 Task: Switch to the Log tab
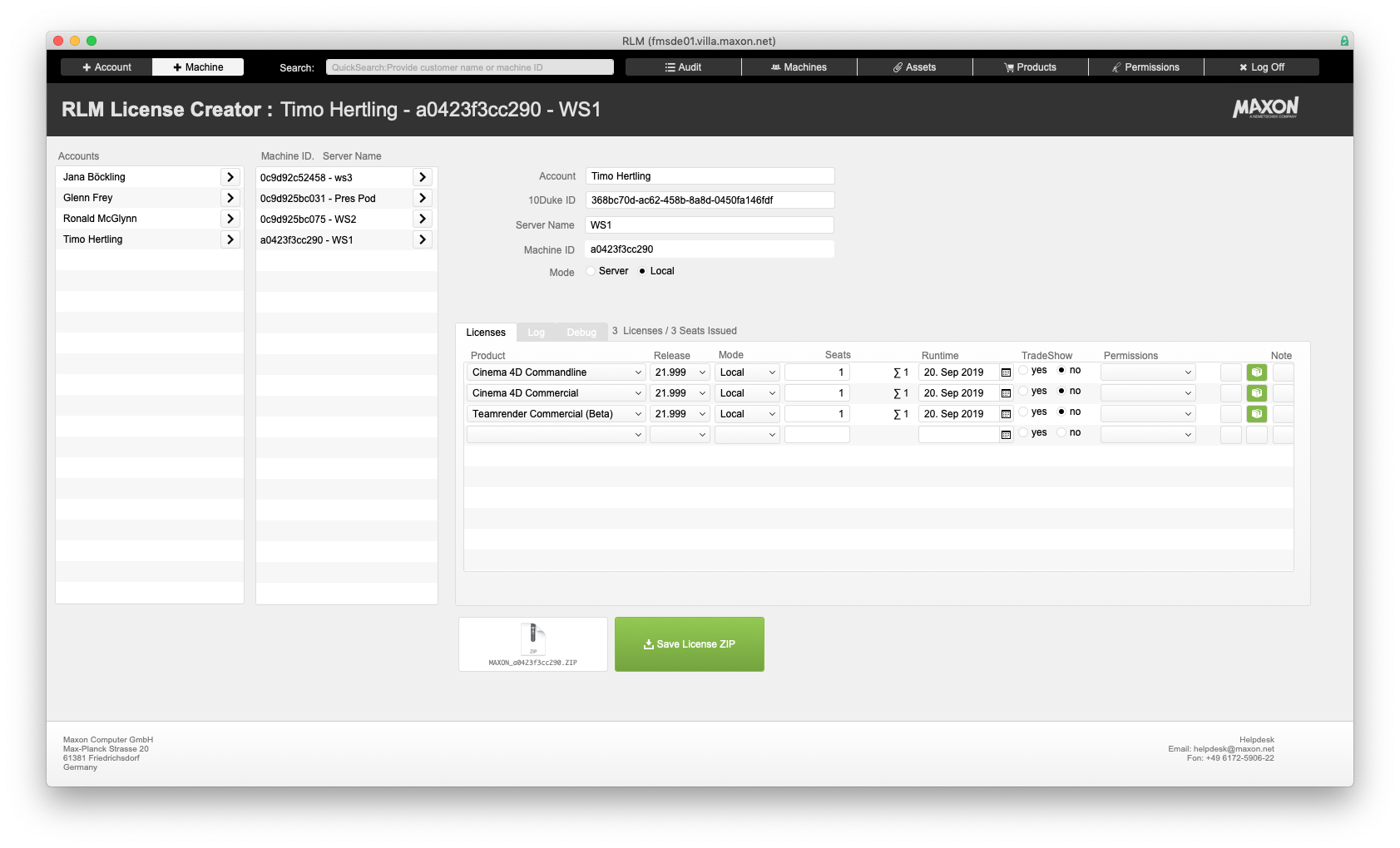(536, 333)
